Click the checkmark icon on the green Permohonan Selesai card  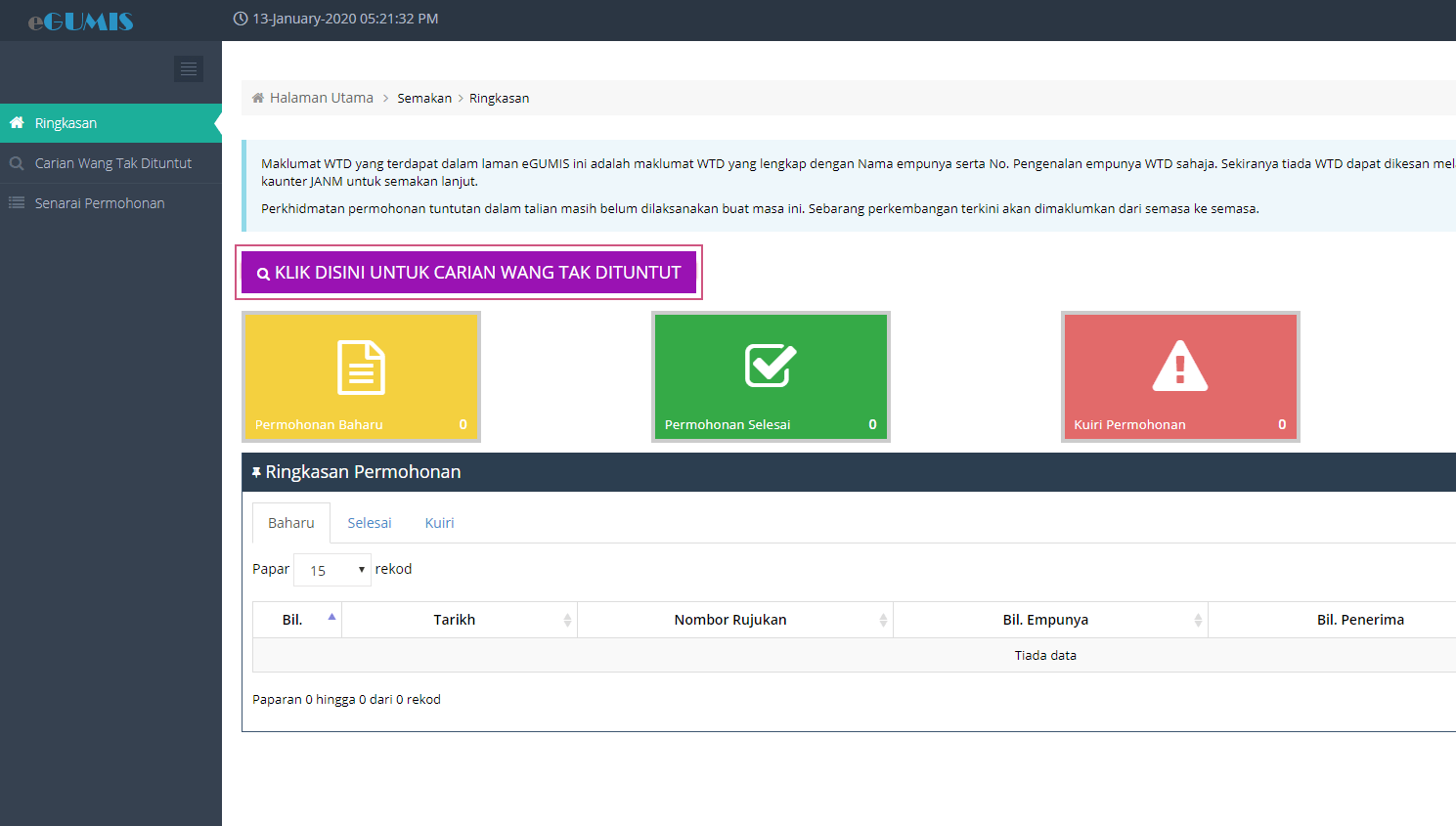click(x=771, y=366)
